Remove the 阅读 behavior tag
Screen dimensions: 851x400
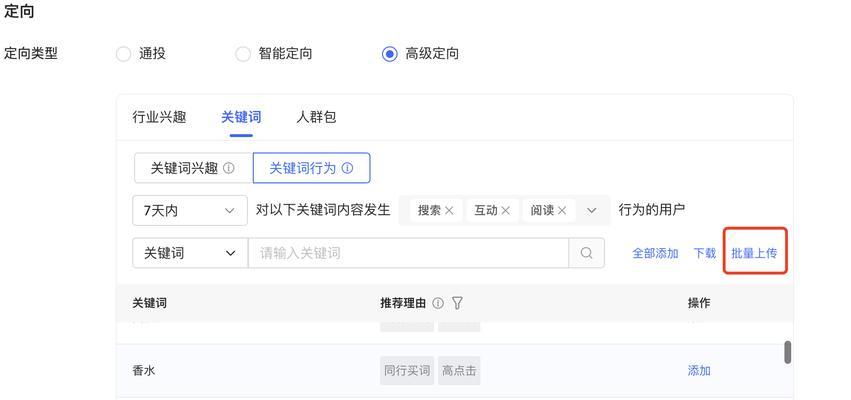click(x=562, y=211)
